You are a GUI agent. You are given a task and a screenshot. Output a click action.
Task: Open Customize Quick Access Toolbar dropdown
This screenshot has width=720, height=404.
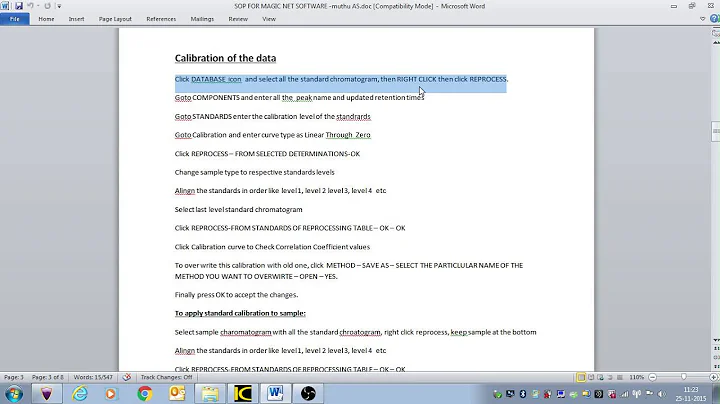click(x=59, y=6)
